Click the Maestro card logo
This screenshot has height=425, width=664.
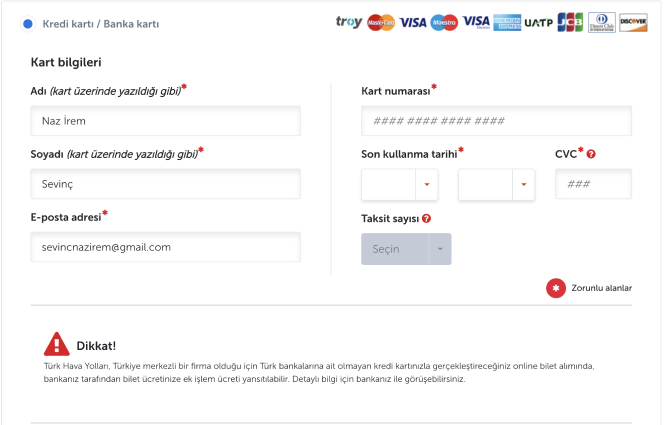click(444, 22)
